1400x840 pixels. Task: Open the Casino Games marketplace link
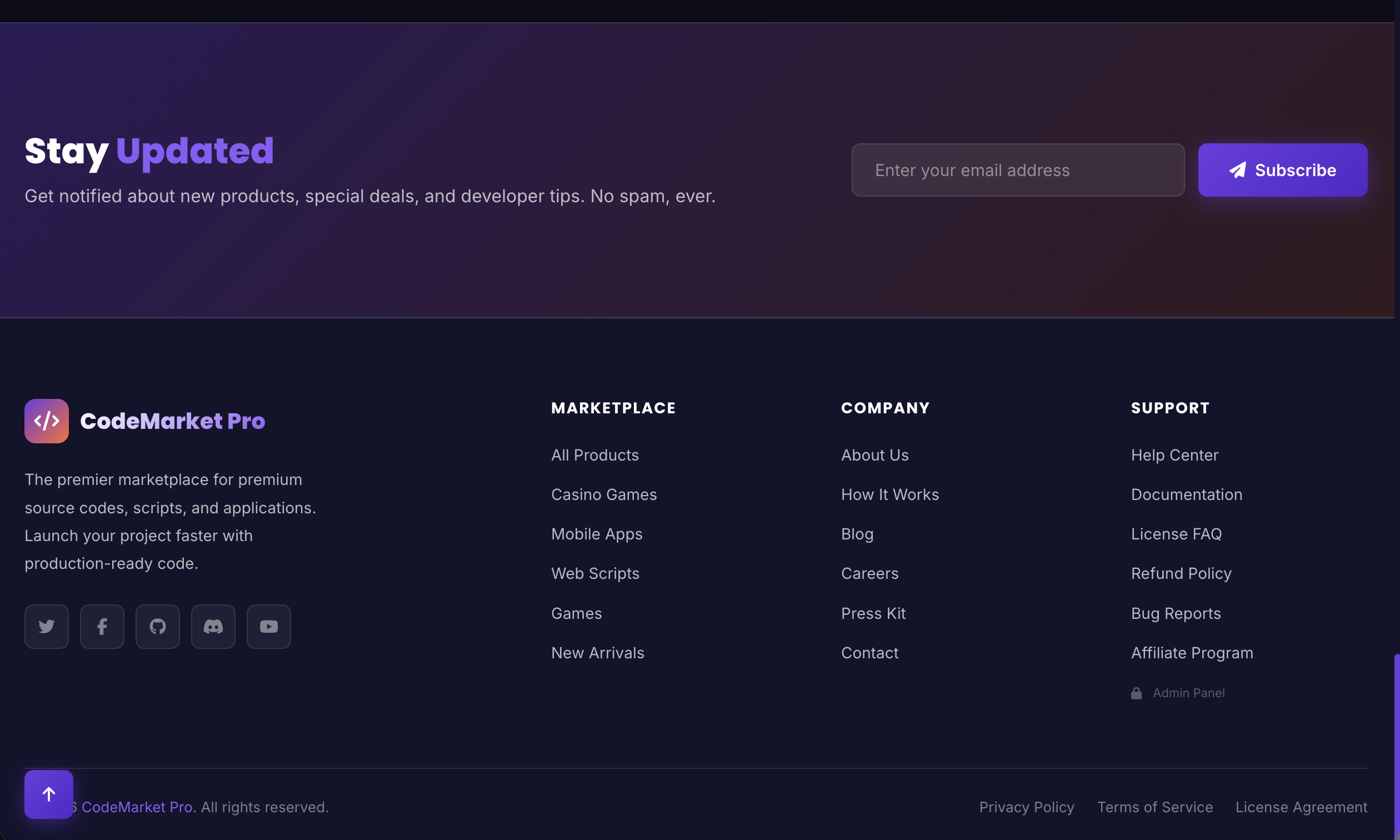pos(603,494)
